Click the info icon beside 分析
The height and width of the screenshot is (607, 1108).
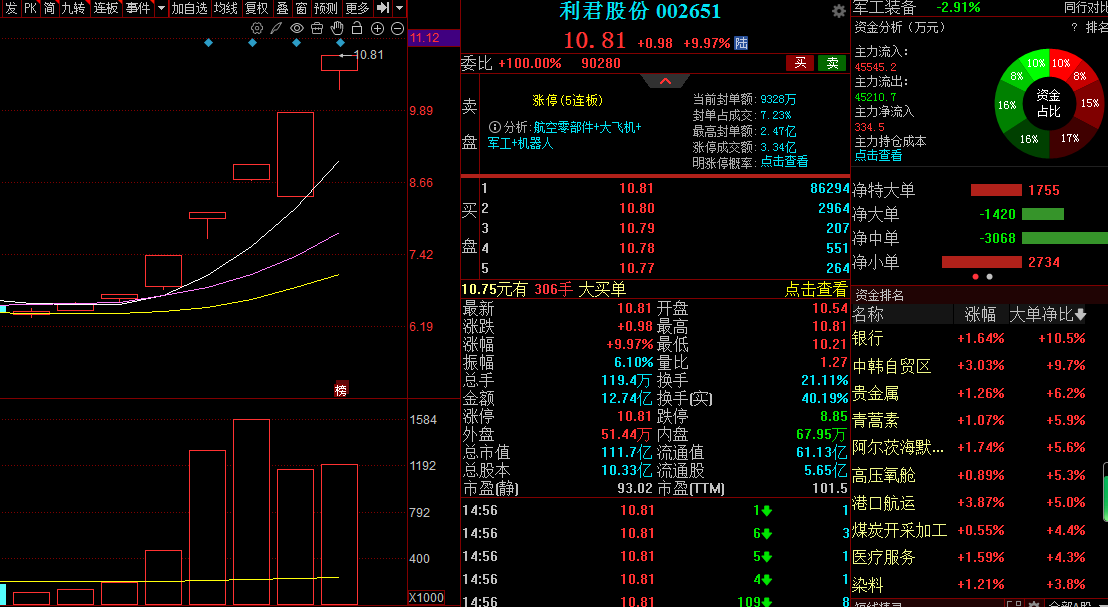pyautogui.click(x=495, y=128)
